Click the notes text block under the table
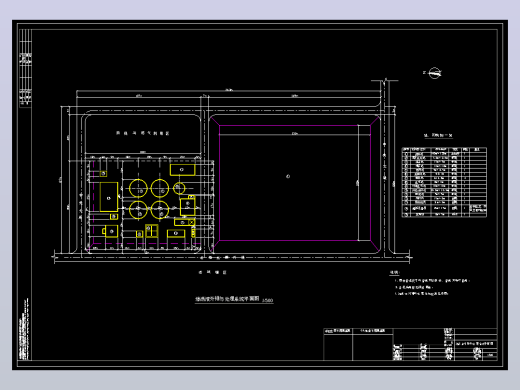520x390 pixels. [430, 283]
